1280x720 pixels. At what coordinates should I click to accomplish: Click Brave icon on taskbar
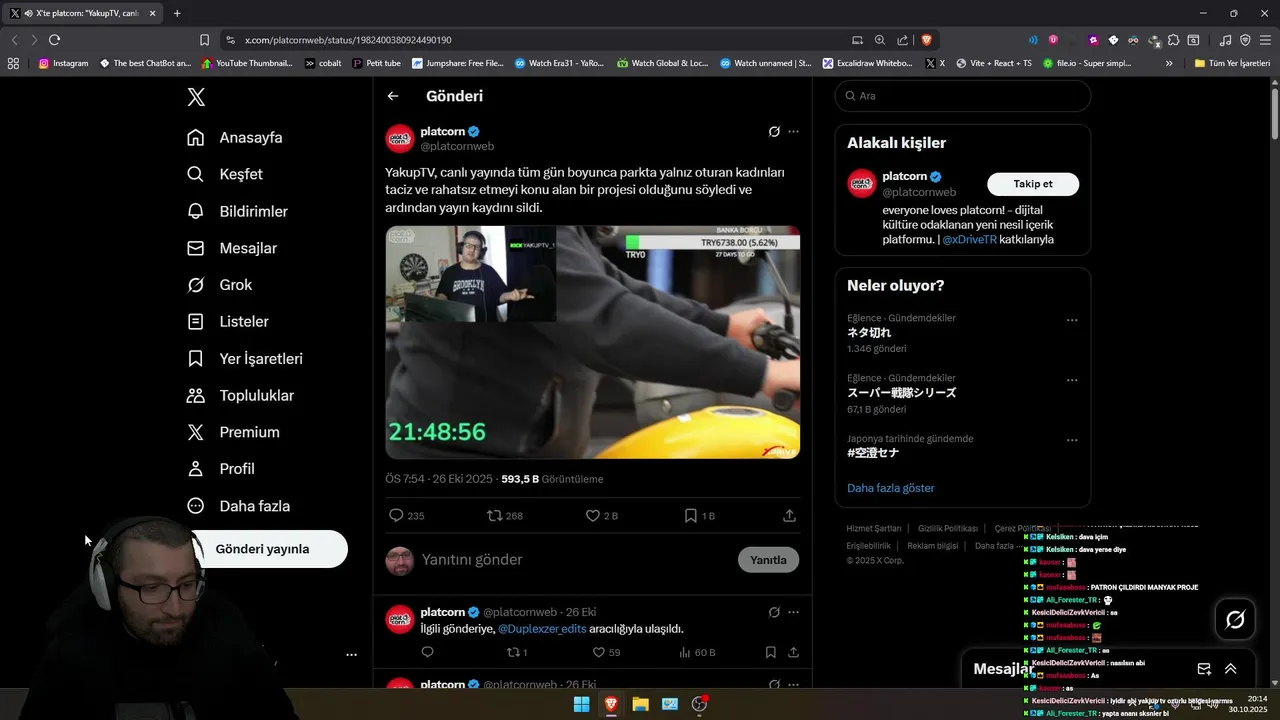point(611,704)
